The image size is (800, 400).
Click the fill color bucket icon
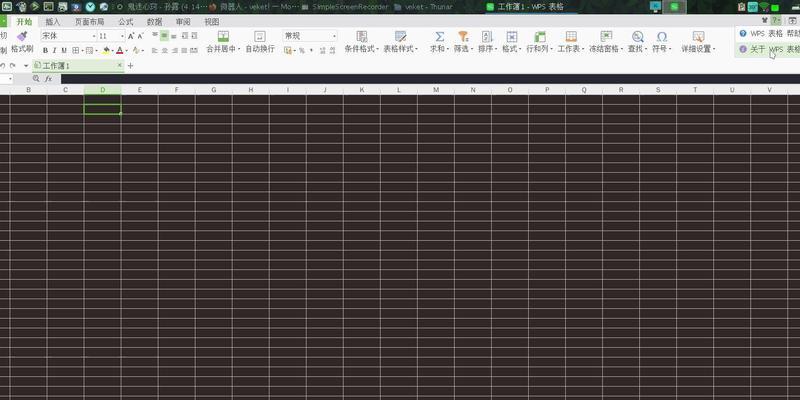click(106, 51)
